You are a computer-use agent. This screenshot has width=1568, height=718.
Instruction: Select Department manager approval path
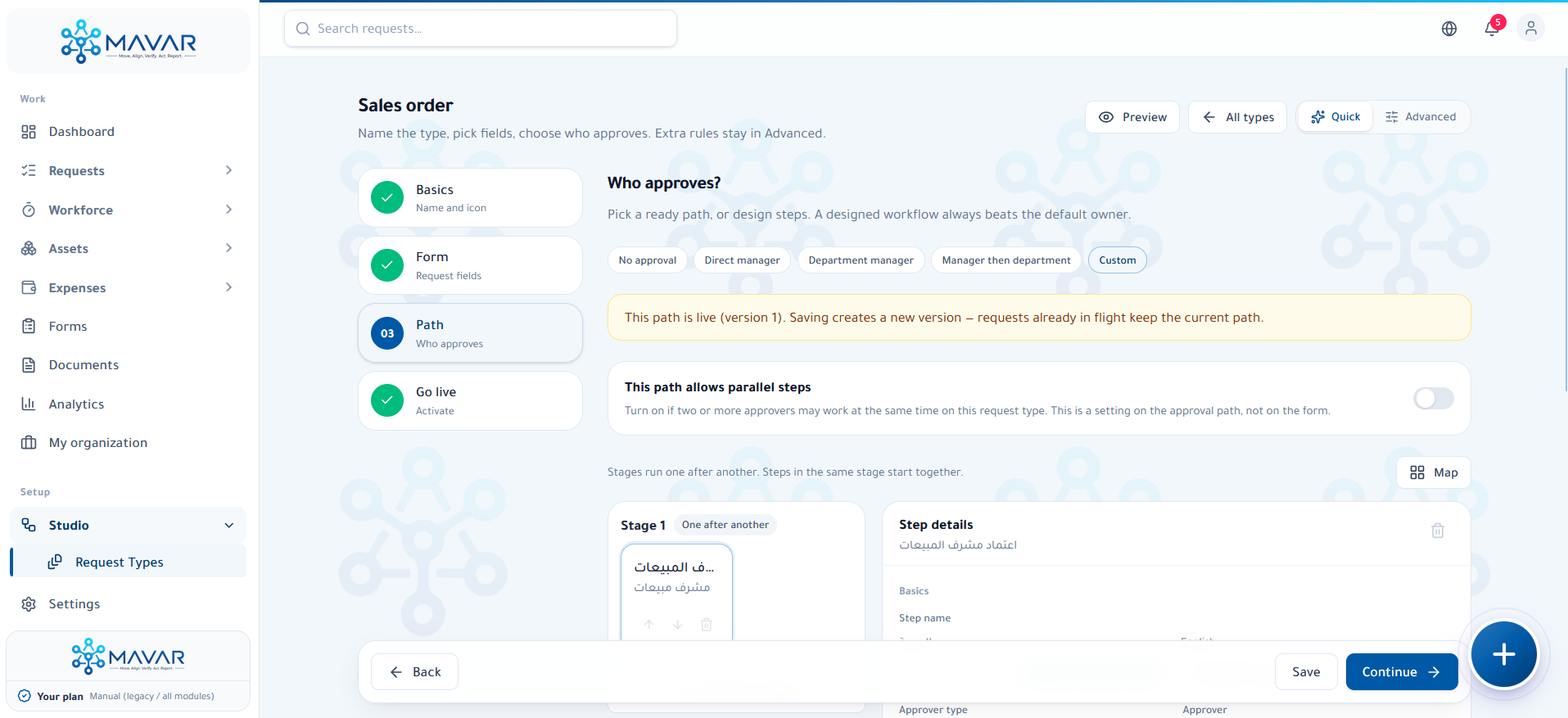pos(861,260)
